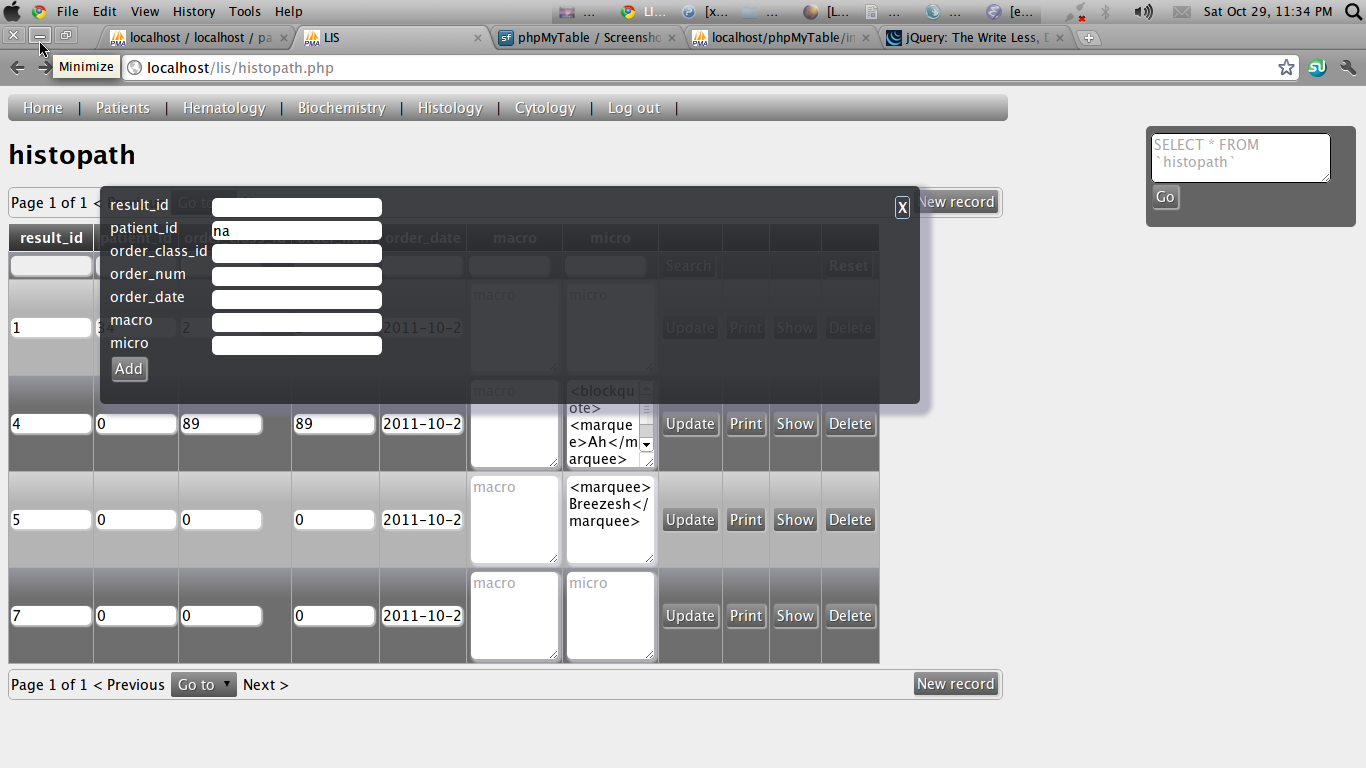Navigate to the Cytology section
The width and height of the screenshot is (1366, 768).
click(544, 107)
